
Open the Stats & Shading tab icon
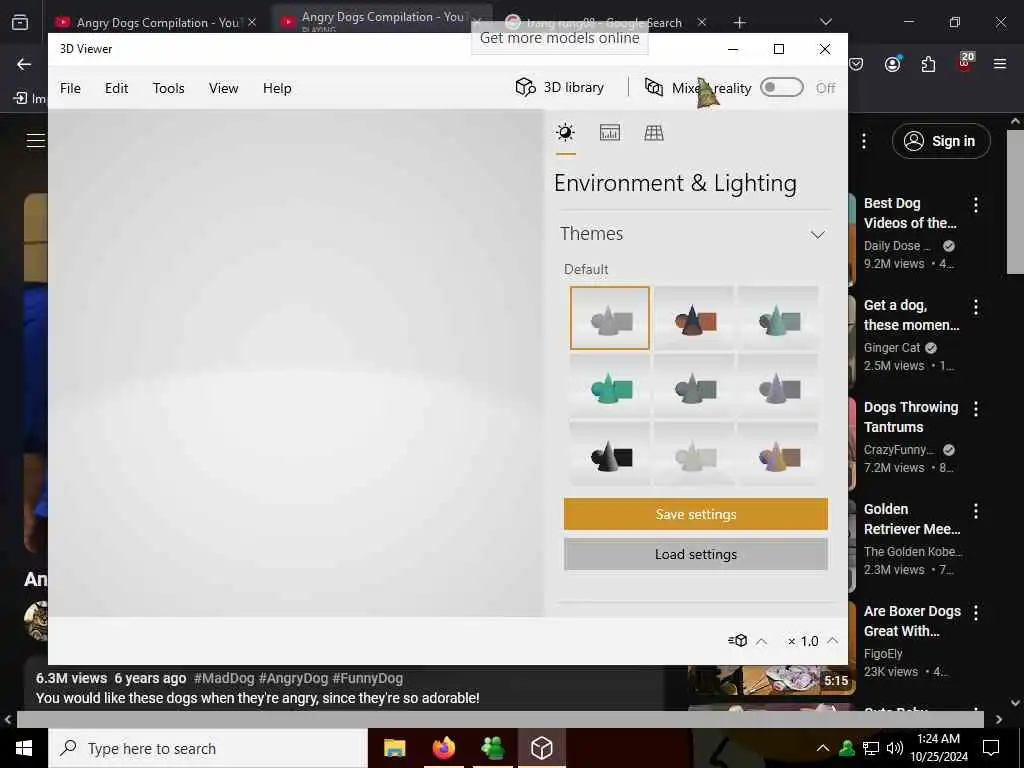pos(609,133)
